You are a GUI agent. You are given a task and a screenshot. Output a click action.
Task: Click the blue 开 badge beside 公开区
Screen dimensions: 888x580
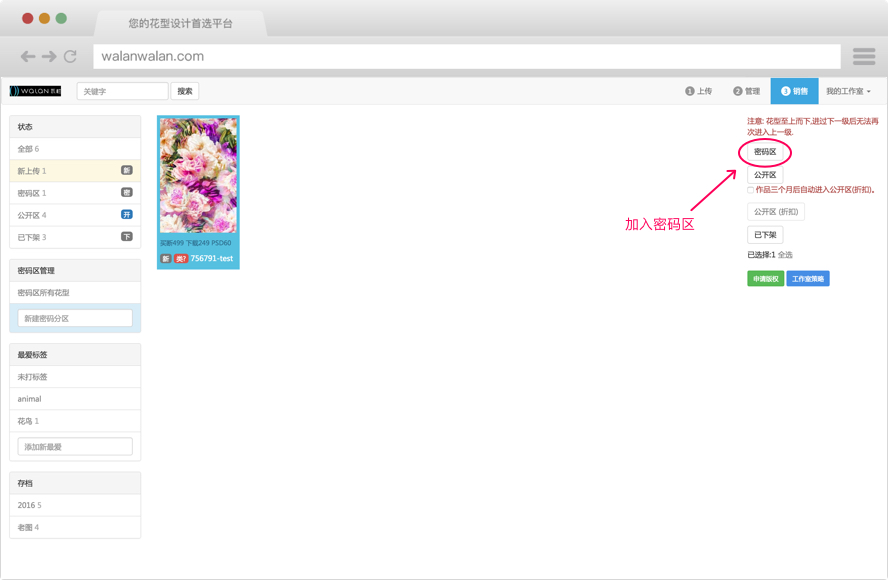pos(127,215)
